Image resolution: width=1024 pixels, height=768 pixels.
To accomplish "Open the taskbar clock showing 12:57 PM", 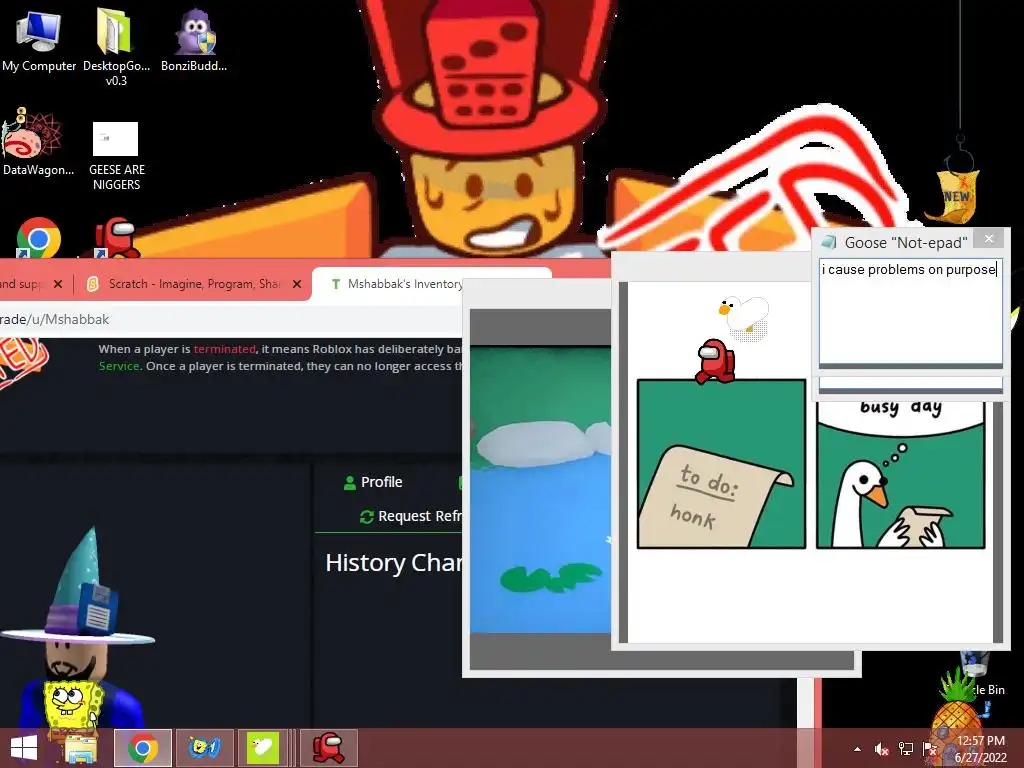I will (980, 749).
